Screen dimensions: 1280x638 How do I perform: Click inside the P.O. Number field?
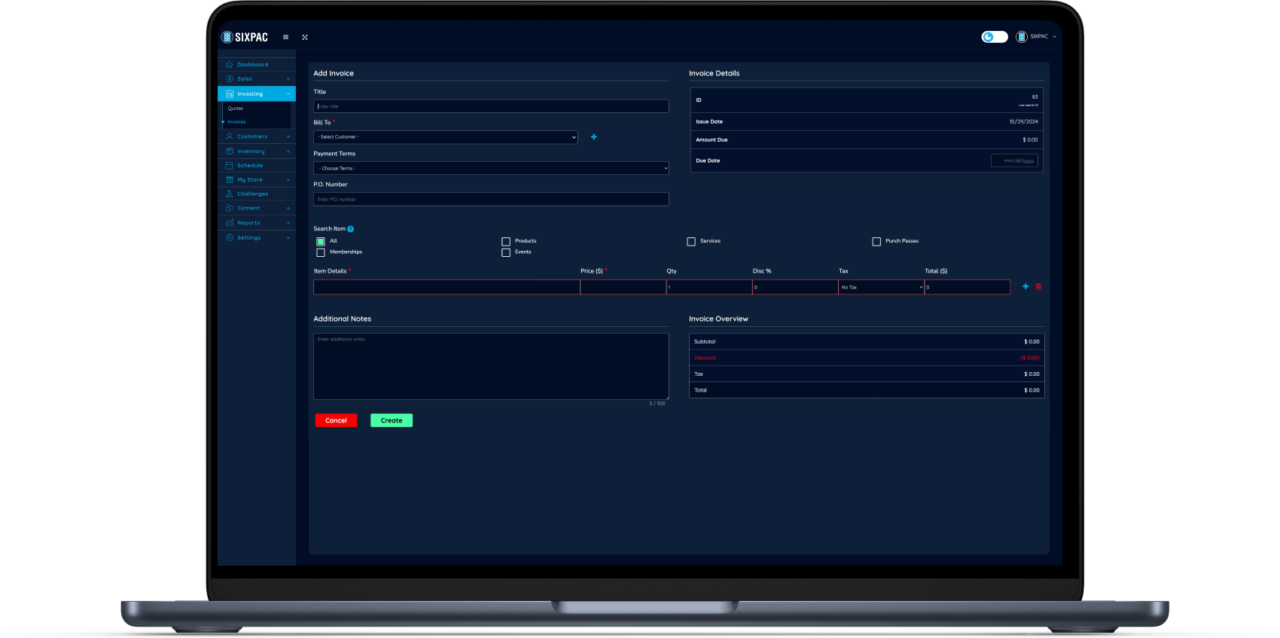click(x=490, y=199)
